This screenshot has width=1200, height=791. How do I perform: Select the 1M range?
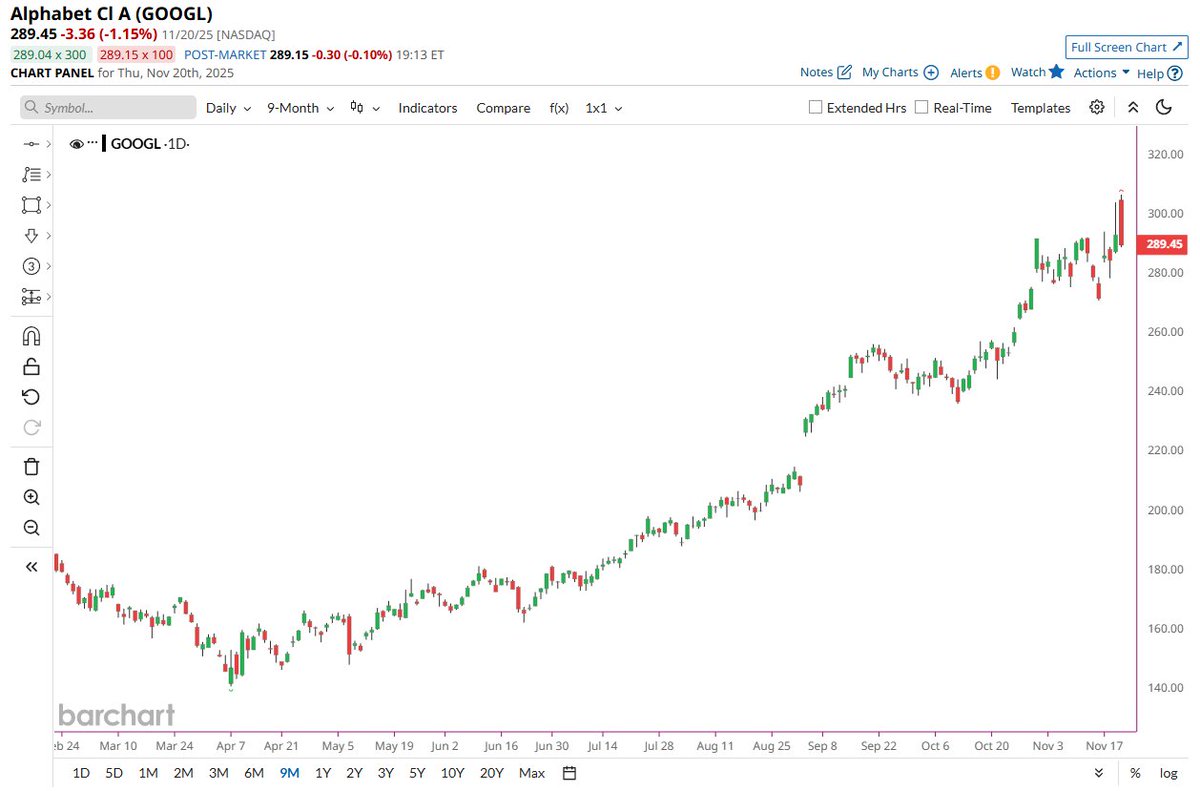pos(148,772)
